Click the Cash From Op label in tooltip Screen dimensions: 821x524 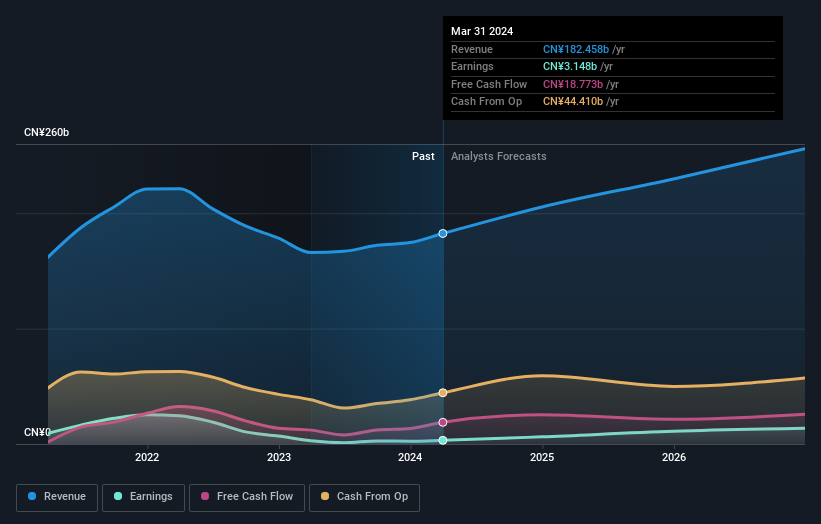[486, 102]
